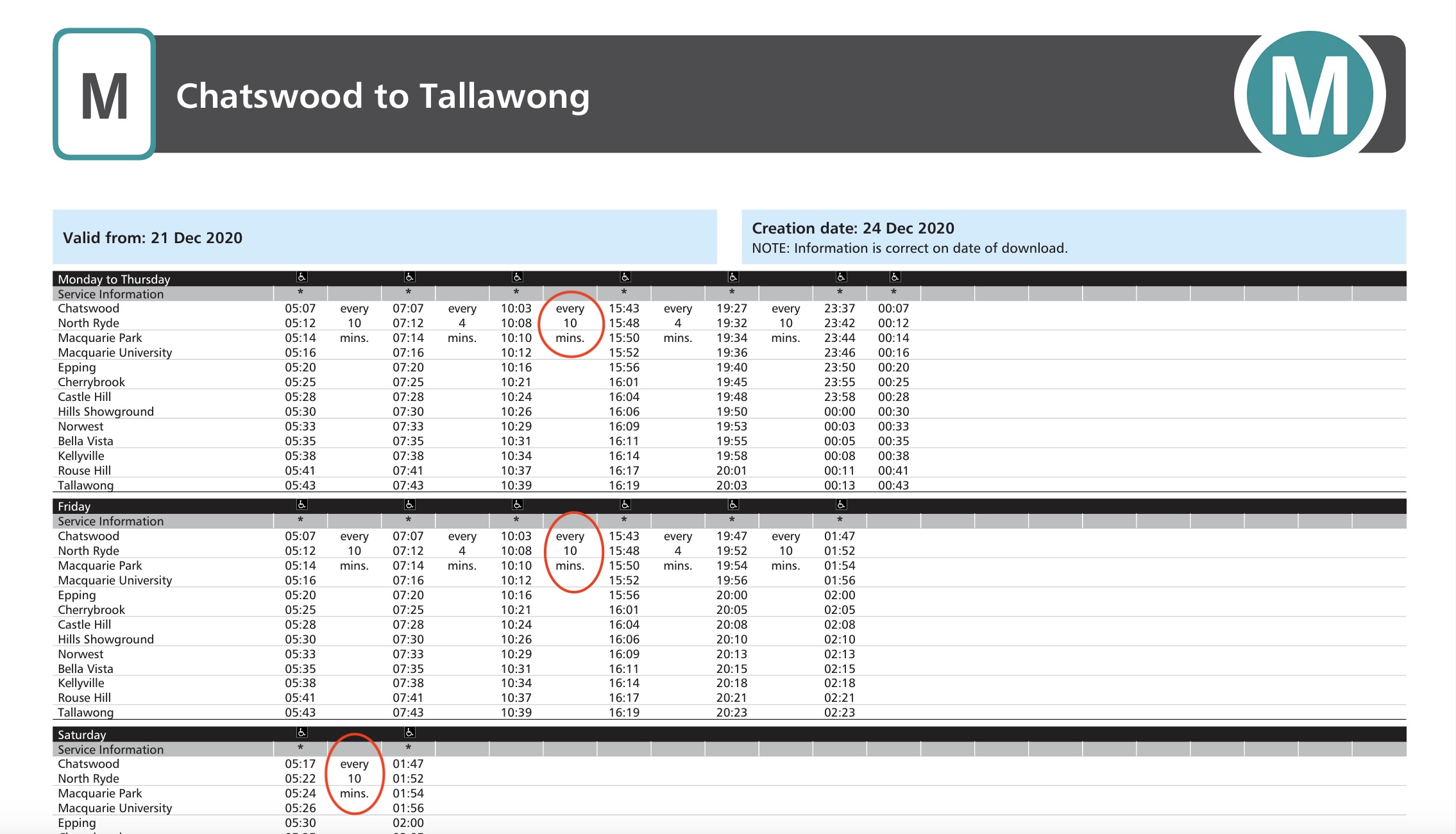Image resolution: width=1456 pixels, height=834 pixels.
Task: Click the 05:17 Chatswood time on Saturday
Action: pos(300,764)
